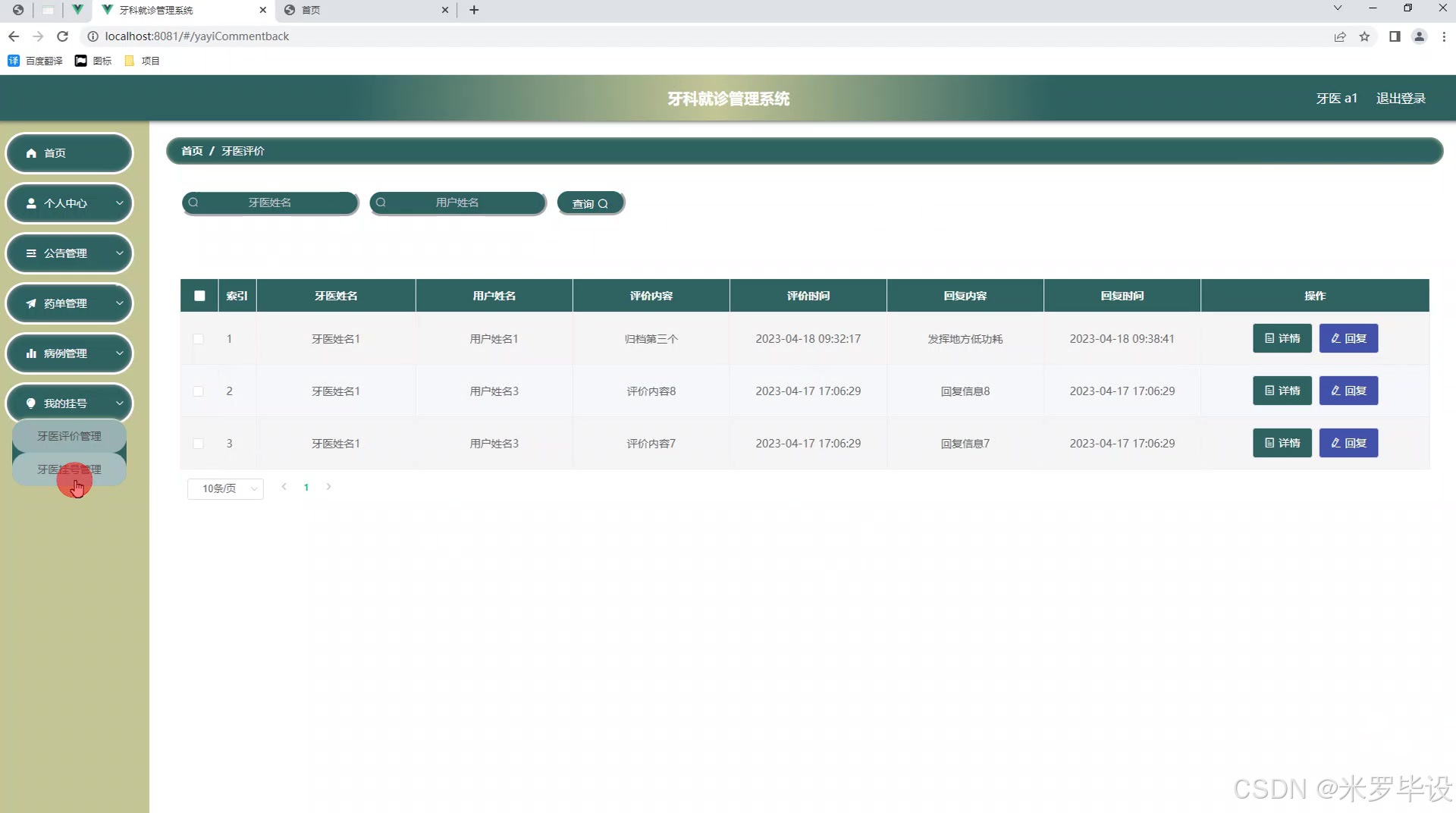Check the checkbox for row 1
1456x813 pixels.
click(x=198, y=339)
